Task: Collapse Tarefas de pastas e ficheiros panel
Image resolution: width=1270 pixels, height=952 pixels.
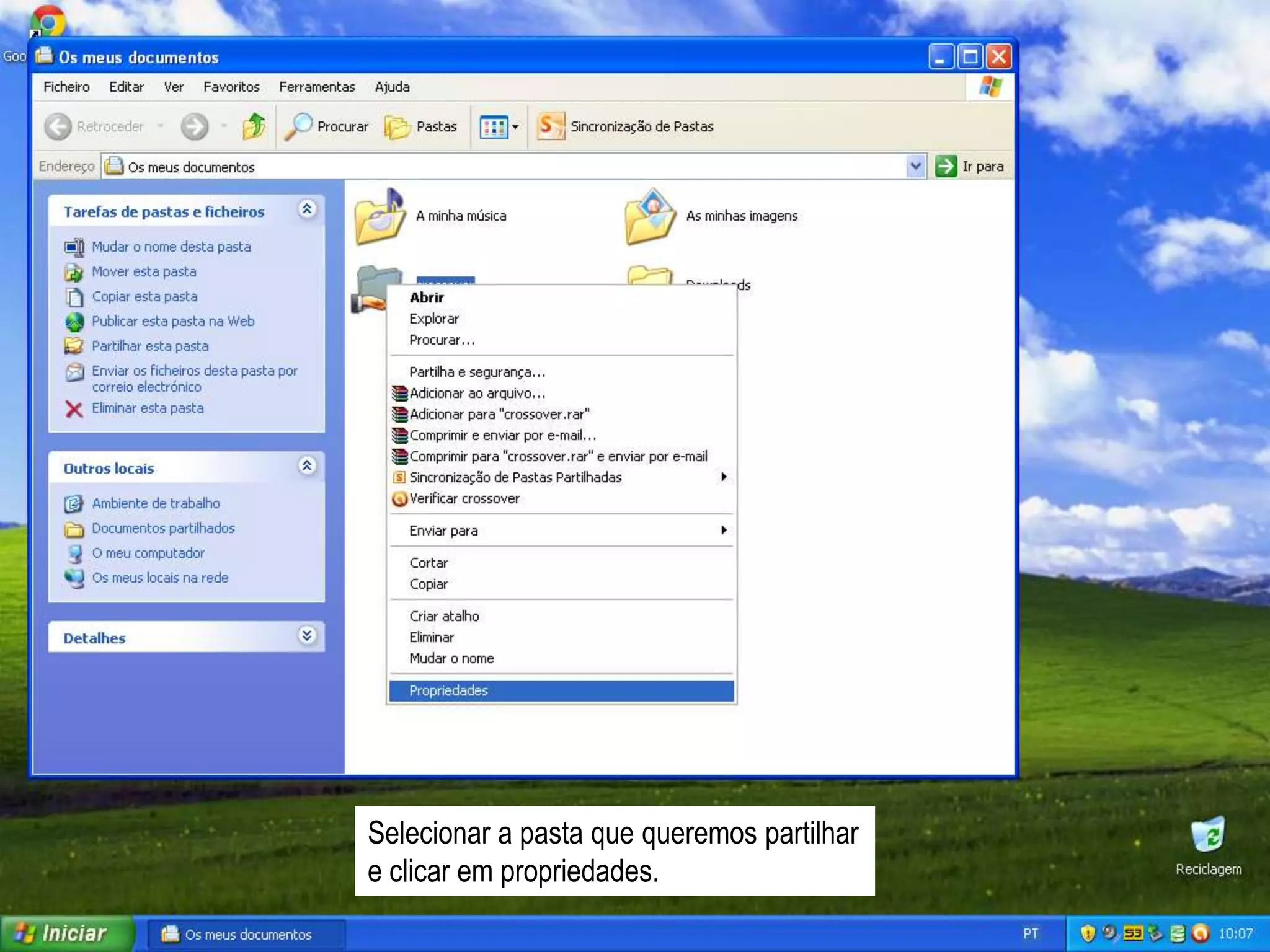Action: click(x=307, y=209)
